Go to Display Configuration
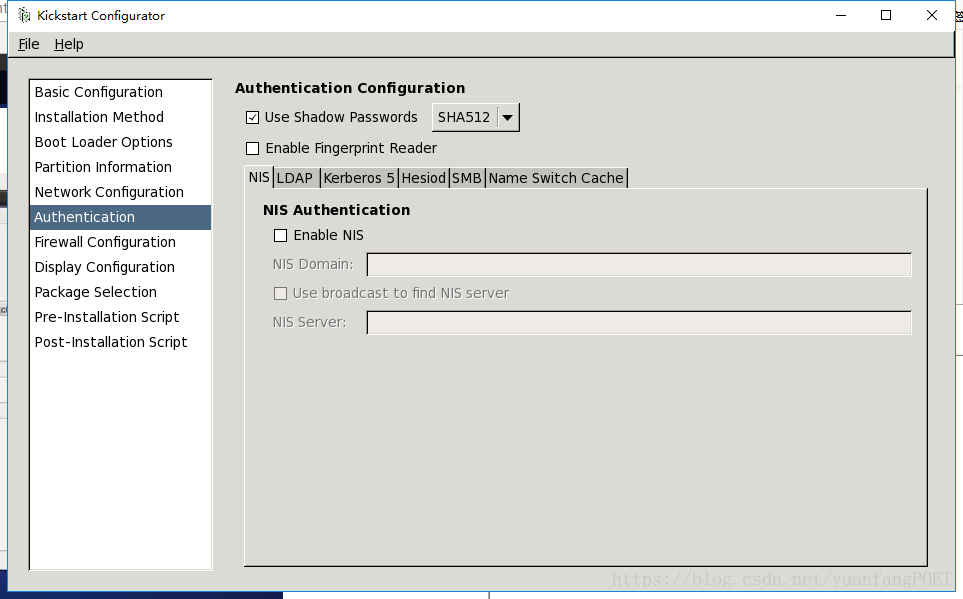Image resolution: width=963 pixels, height=599 pixels. click(120, 267)
